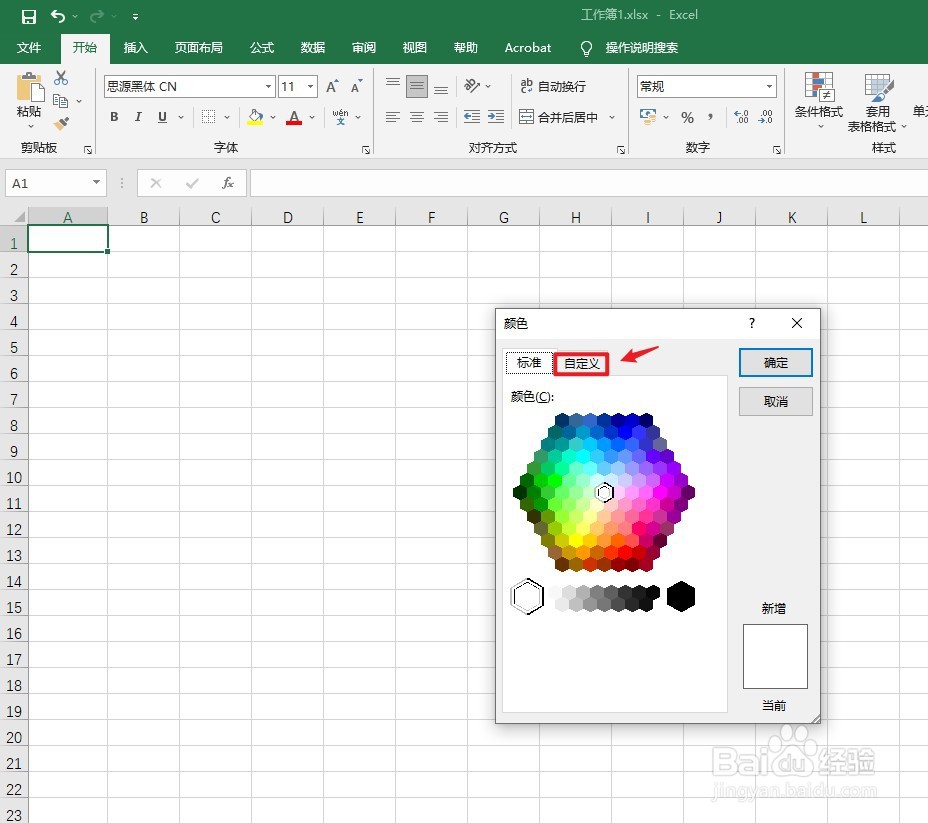Increase font size with larger A icon

click(x=332, y=86)
